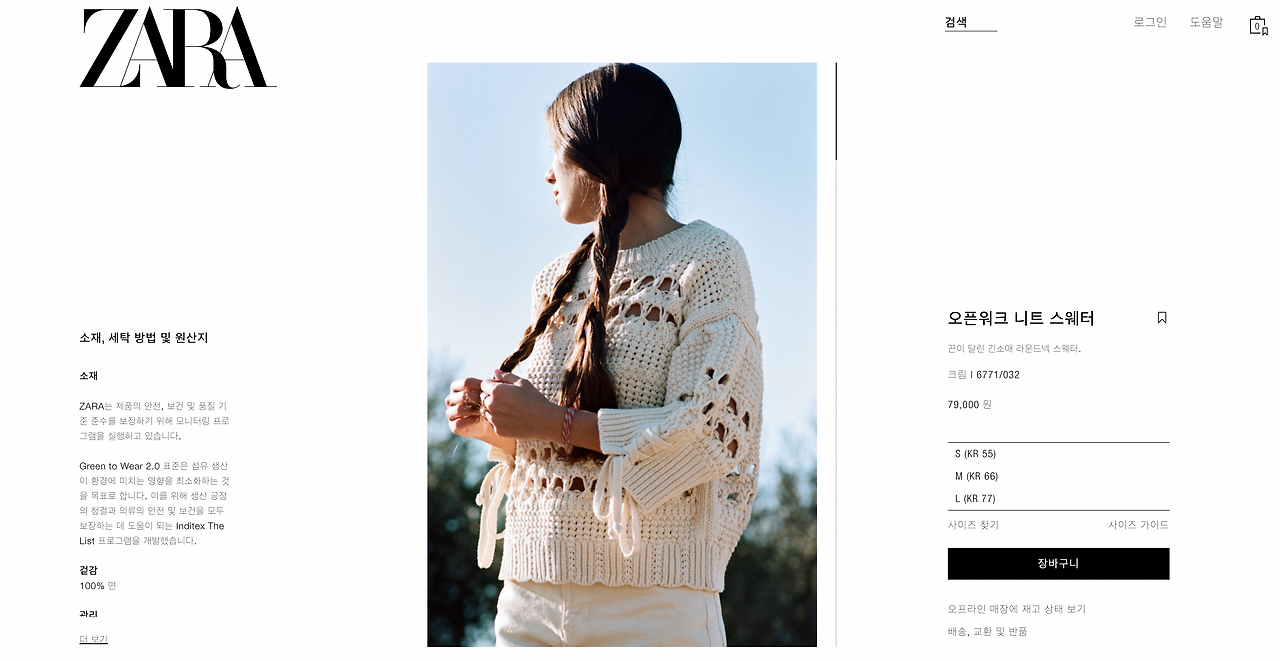Viewport: 1280px width, 661px height.
Task: Bookmark the 오픈워크 니트 스웨터 product
Action: pos(1162,318)
